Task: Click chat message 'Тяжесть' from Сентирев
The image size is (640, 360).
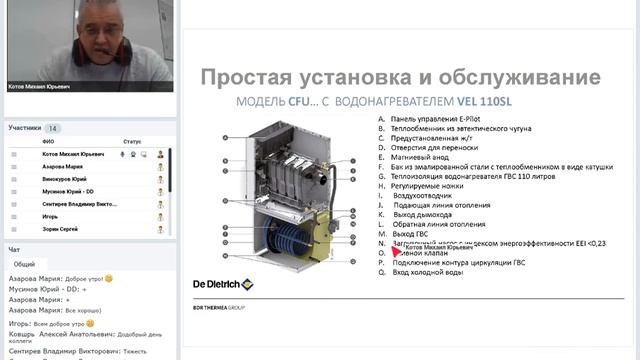Action: click(78, 351)
